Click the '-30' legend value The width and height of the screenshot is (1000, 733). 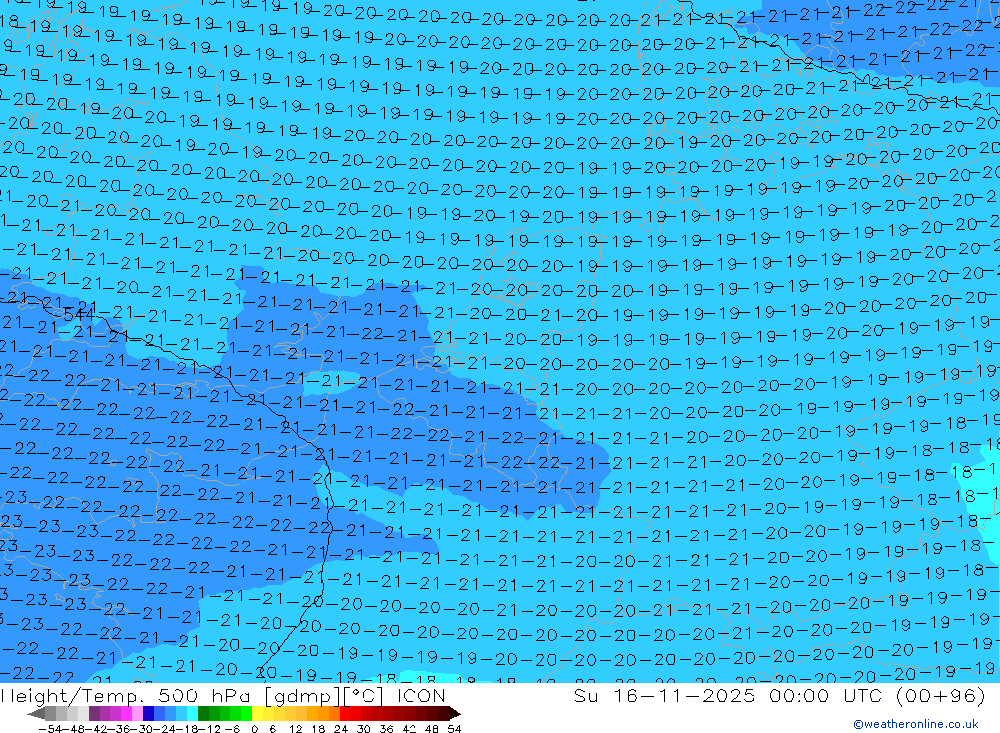click(143, 729)
